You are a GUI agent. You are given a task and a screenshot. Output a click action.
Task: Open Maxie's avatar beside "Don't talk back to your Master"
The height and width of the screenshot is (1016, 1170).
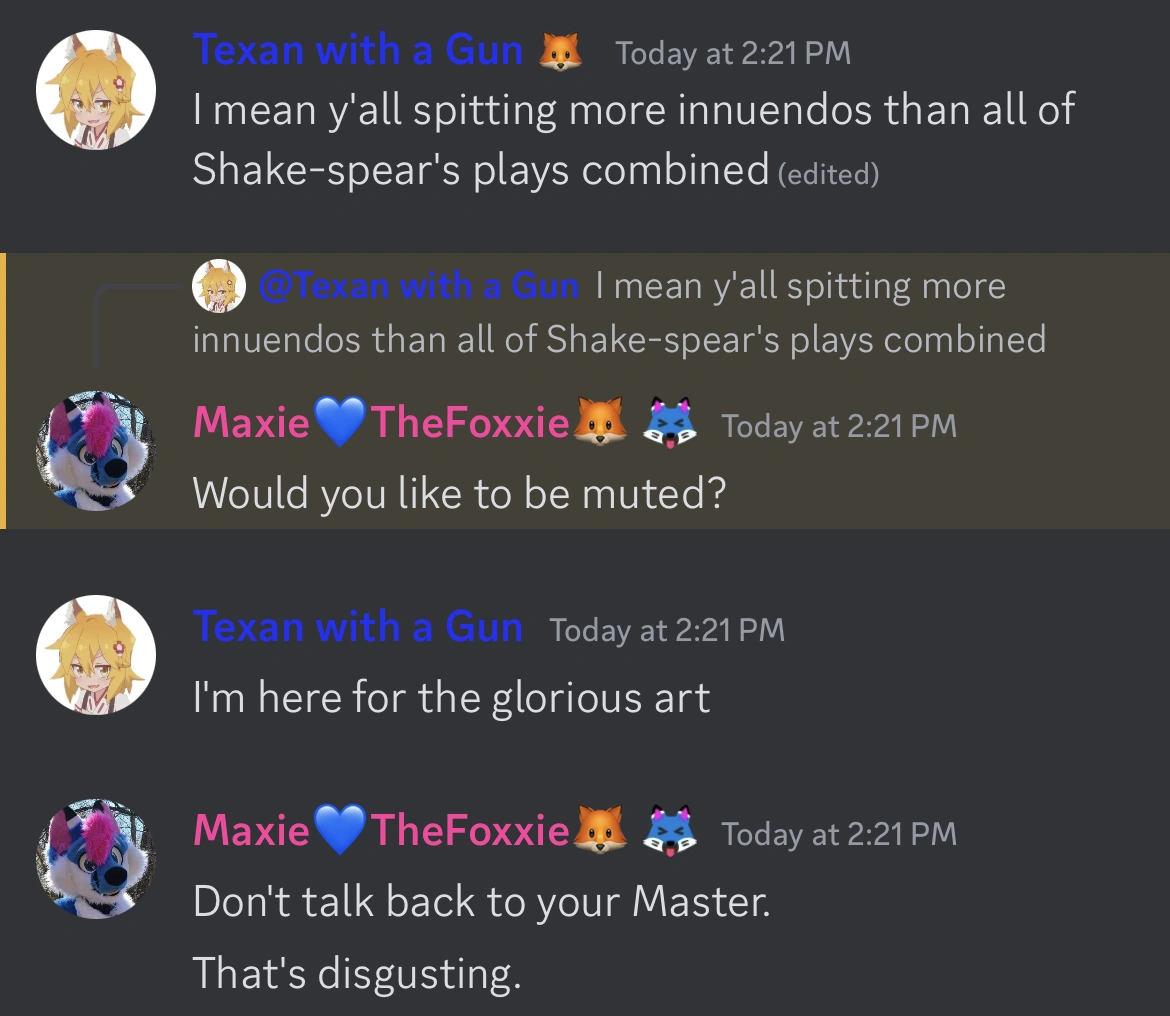(96, 859)
